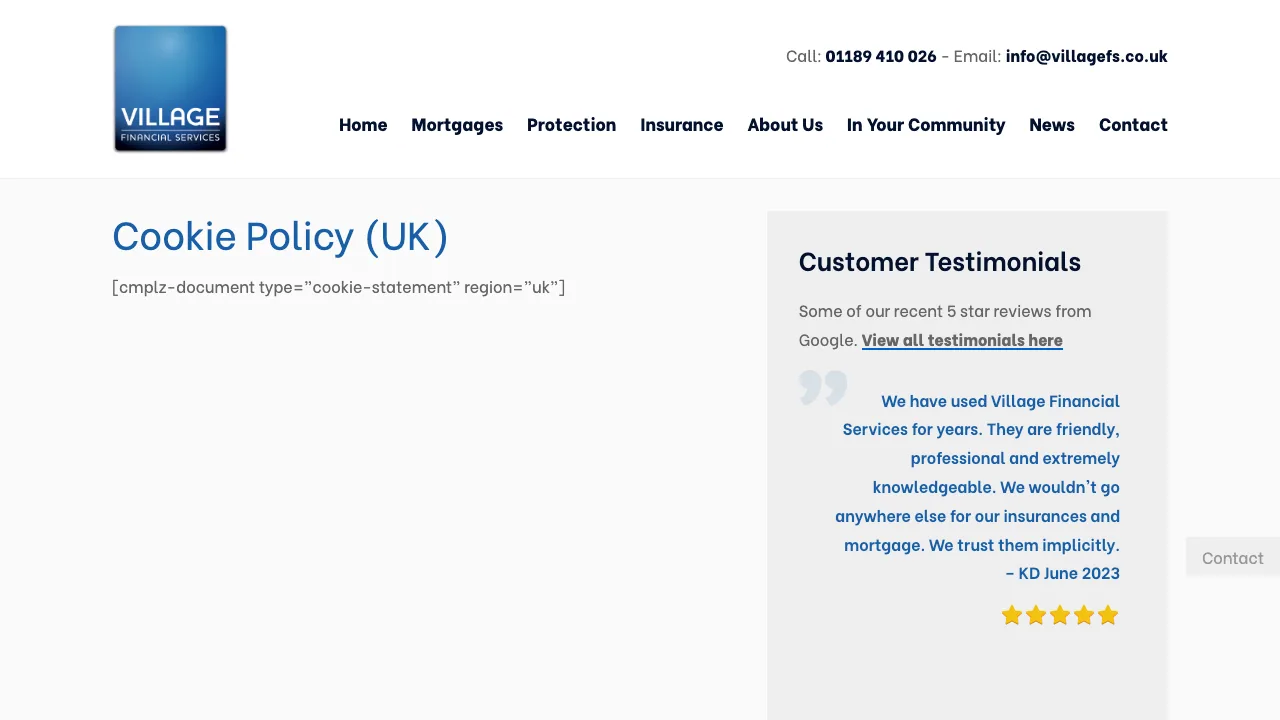Open the Protection page
1280x720 pixels.
(x=571, y=124)
